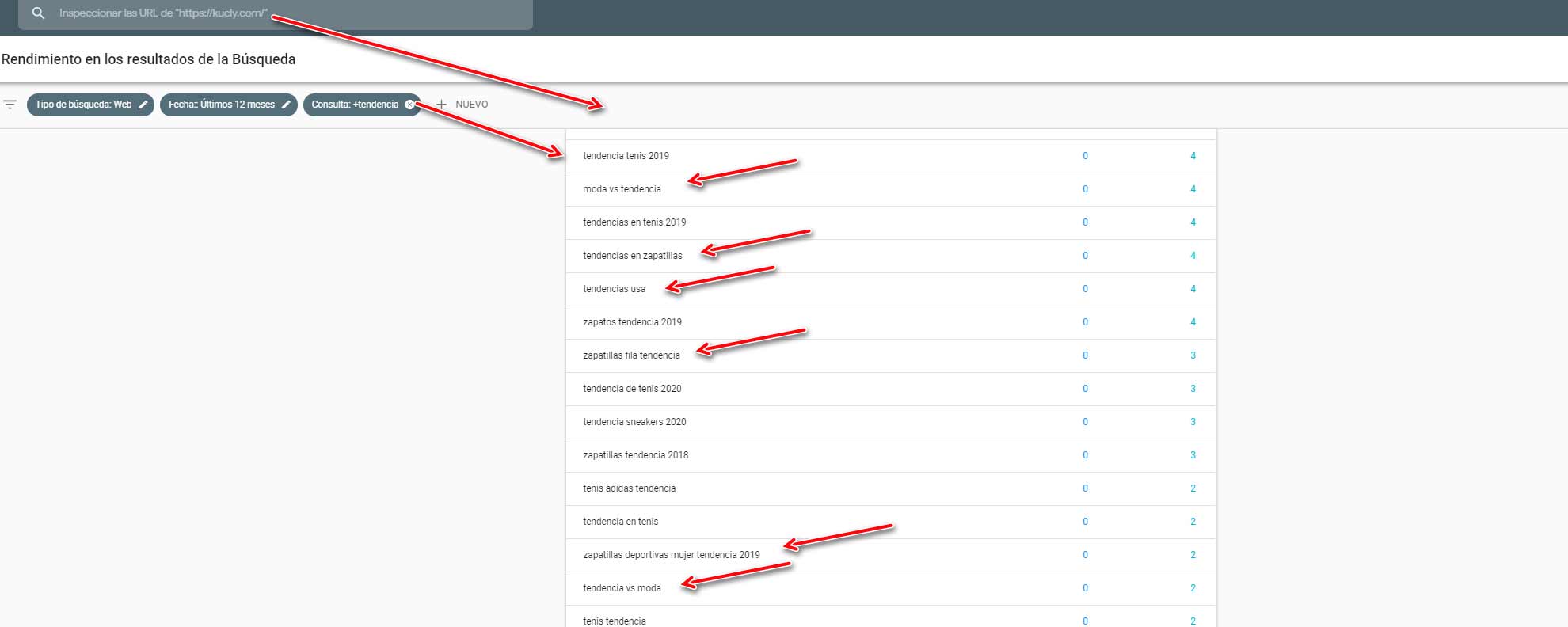Edit the Fecha: Últimos 12 meses filter
1568x627 pixels.
tap(286, 104)
